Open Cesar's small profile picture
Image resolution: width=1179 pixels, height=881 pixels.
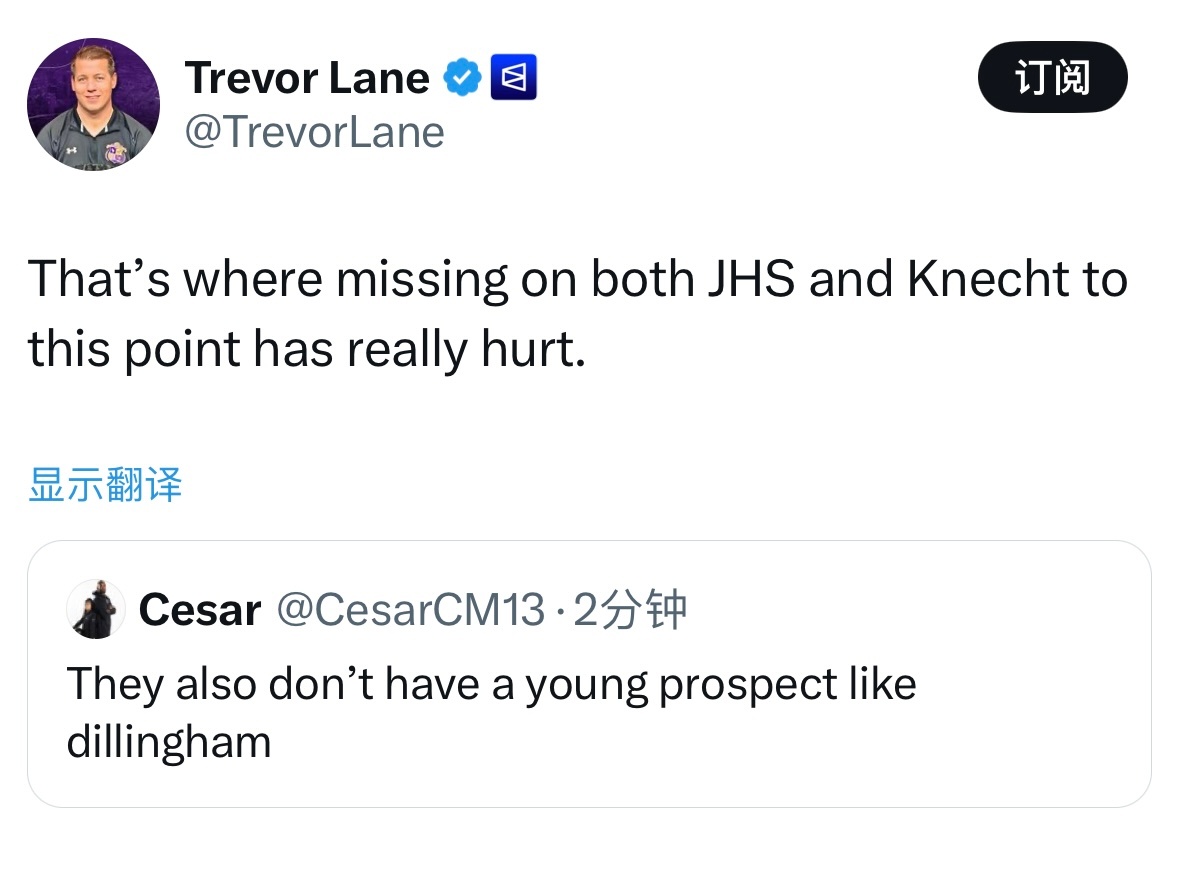[96, 608]
